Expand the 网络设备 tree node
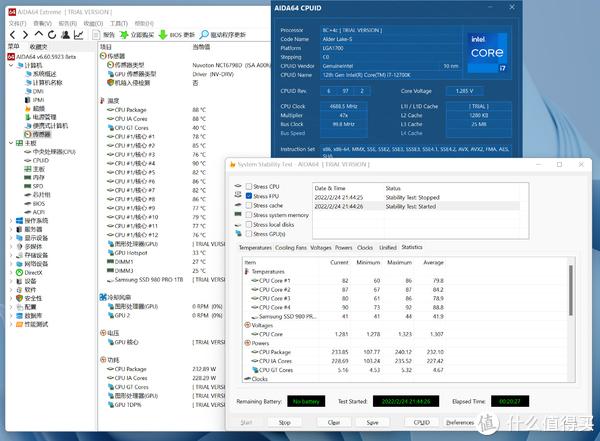600x441 pixels. (11, 264)
